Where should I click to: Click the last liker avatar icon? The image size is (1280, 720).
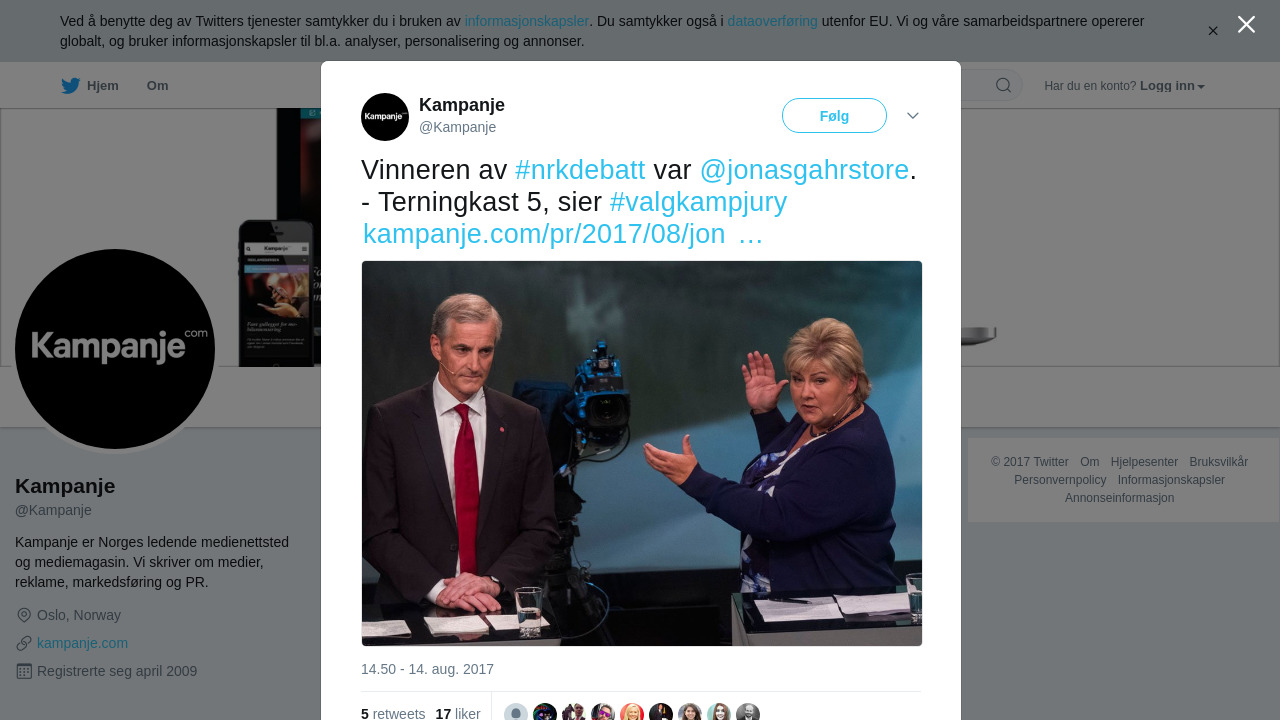[x=748, y=713]
